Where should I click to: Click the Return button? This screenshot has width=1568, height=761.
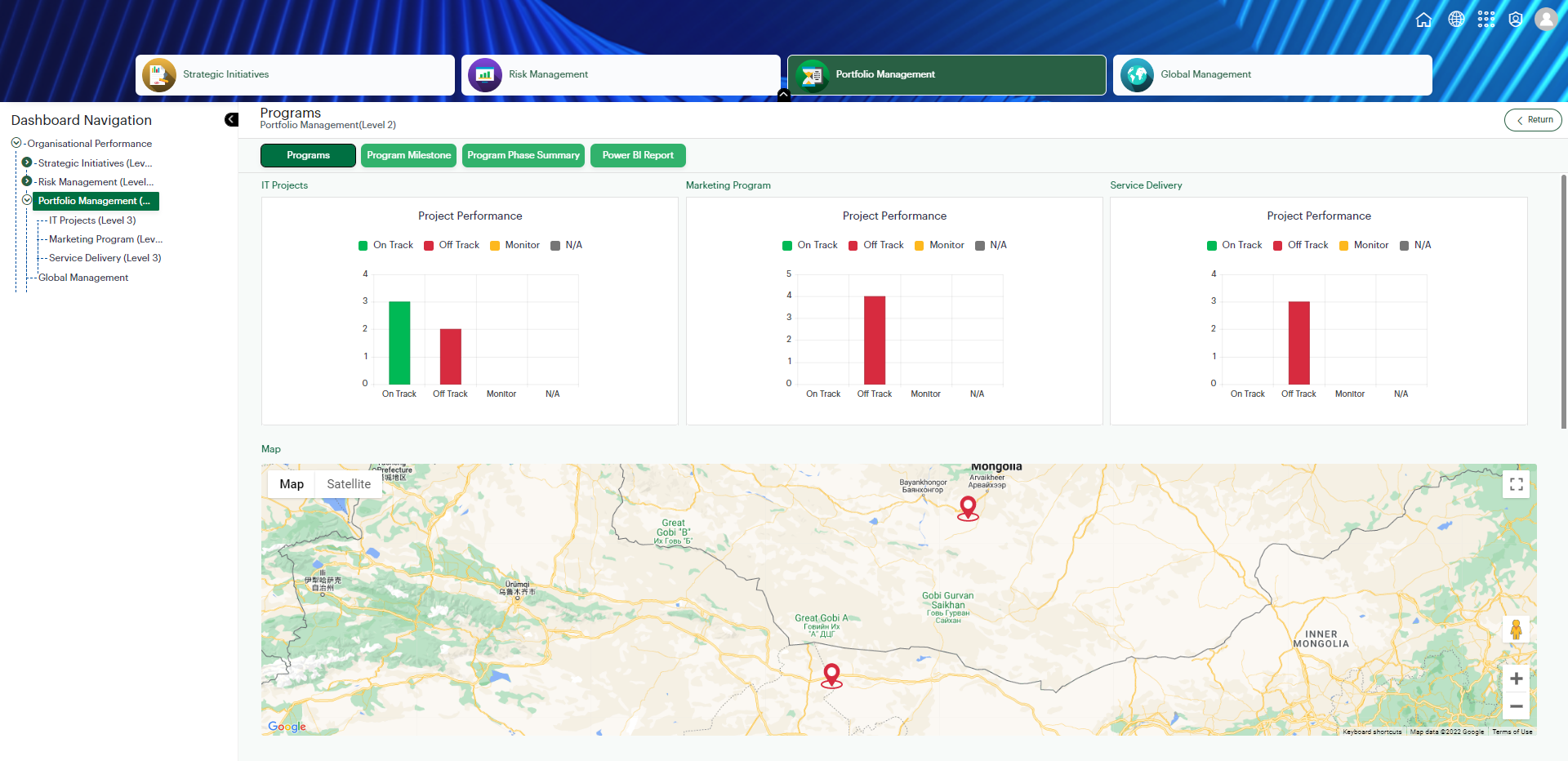click(1533, 120)
